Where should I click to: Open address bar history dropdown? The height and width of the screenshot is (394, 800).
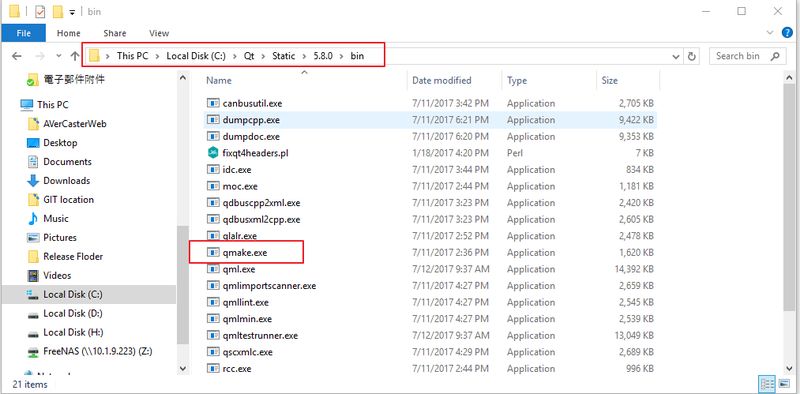[x=676, y=57]
